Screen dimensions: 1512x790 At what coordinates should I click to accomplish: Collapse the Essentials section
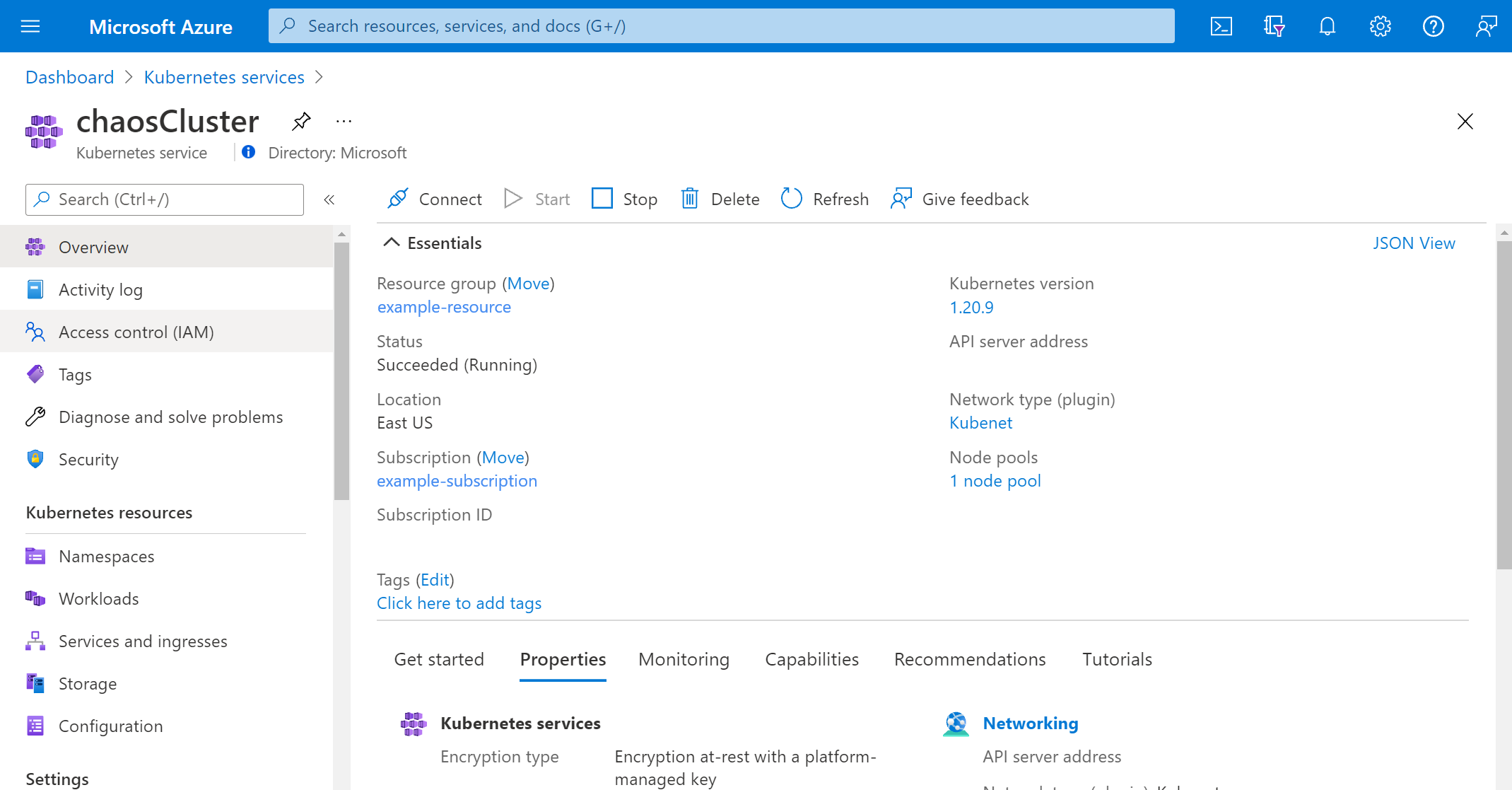393,242
